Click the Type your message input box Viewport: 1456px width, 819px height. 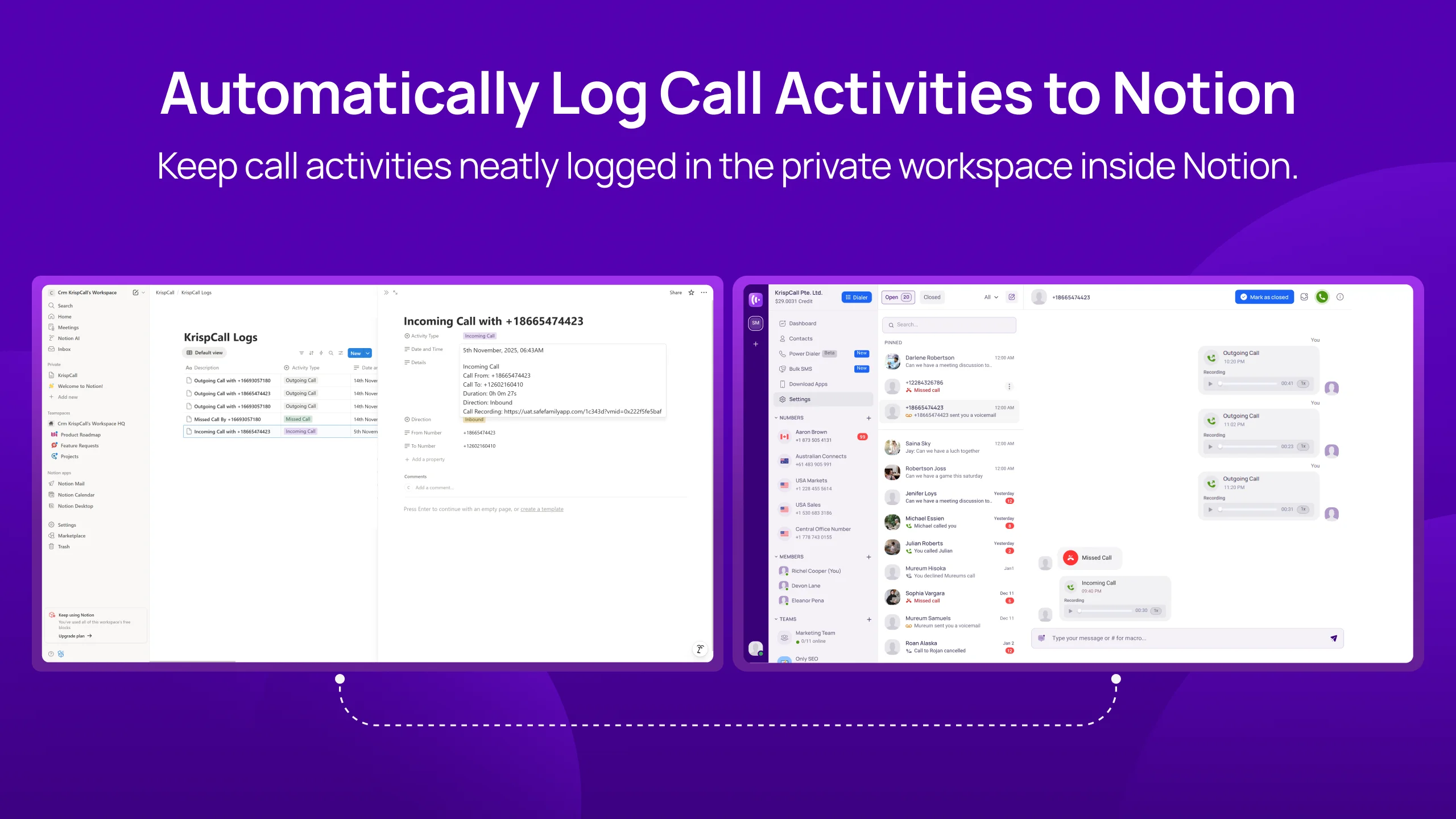pos(1188,638)
